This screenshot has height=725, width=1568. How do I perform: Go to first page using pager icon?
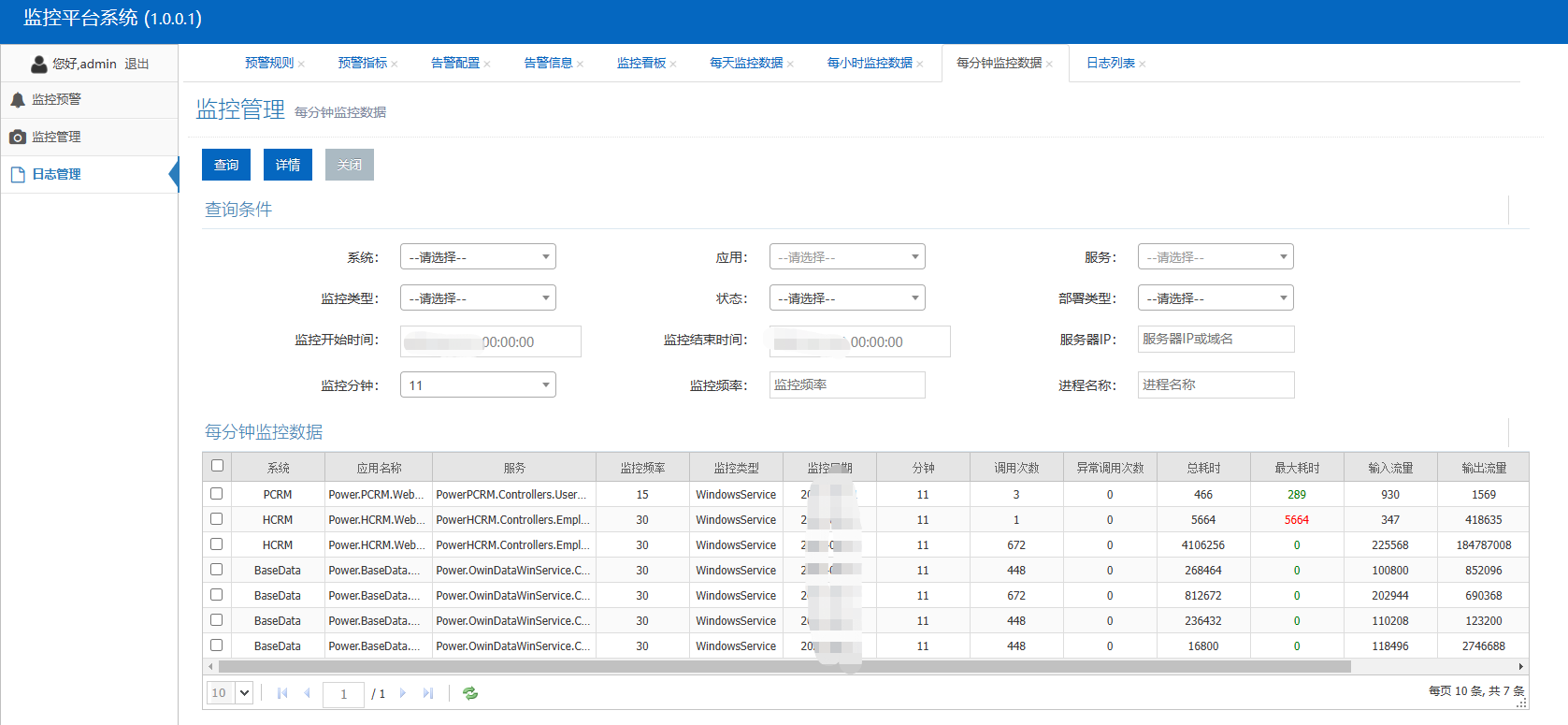click(282, 693)
